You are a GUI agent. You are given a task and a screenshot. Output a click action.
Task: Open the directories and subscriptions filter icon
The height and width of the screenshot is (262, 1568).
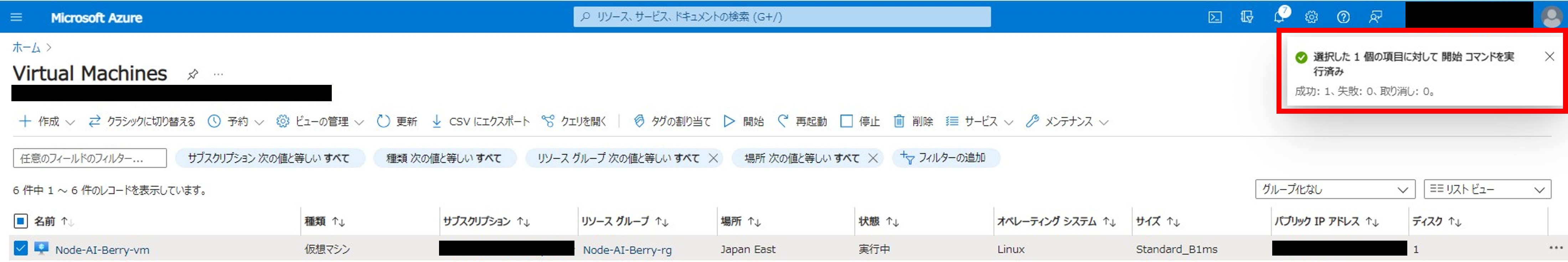click(1247, 17)
